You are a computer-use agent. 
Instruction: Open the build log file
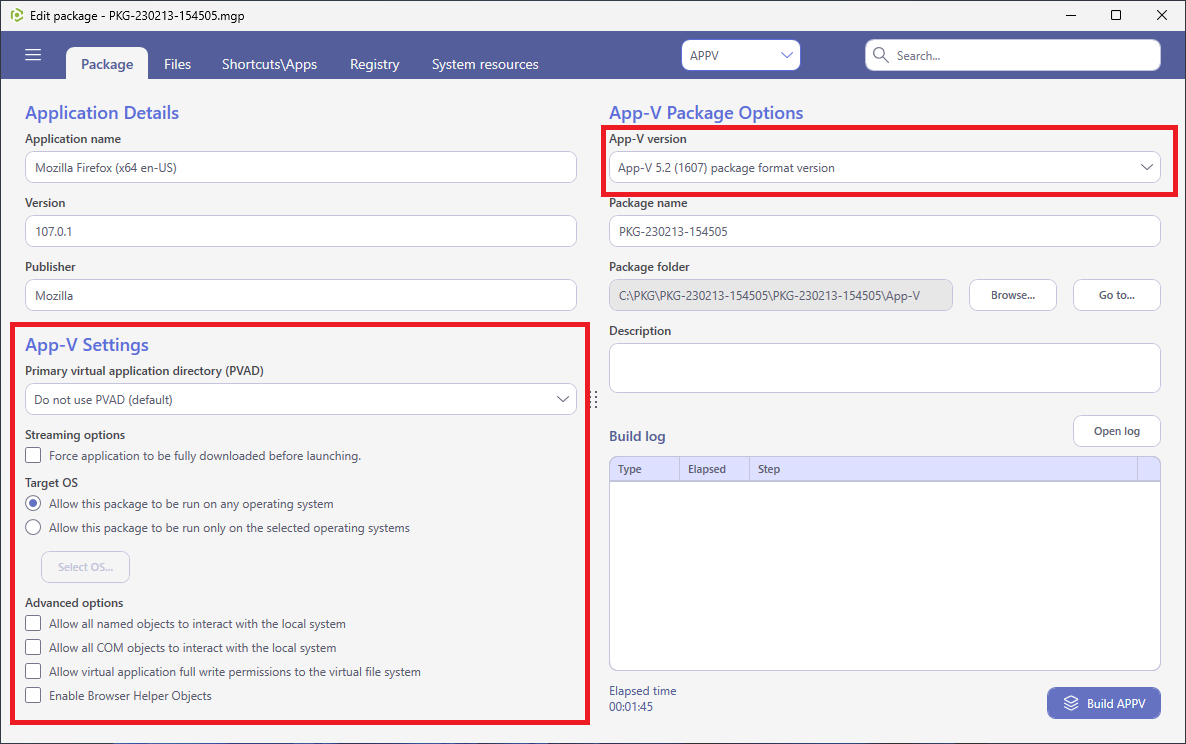point(1116,431)
